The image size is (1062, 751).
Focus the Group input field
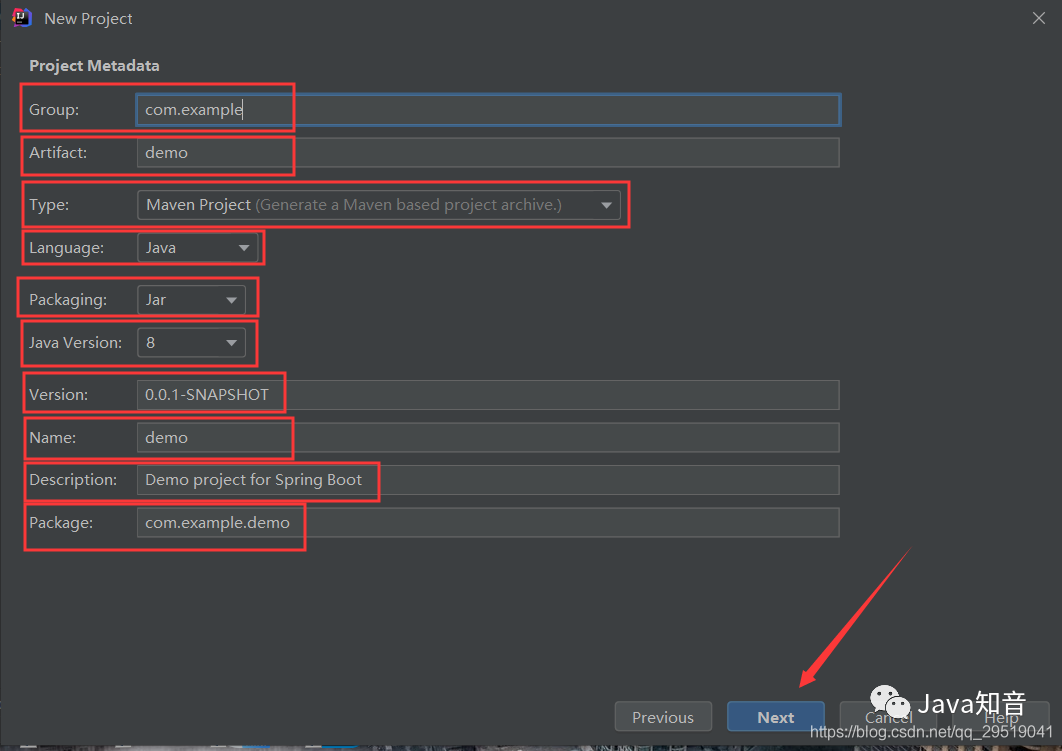point(488,110)
